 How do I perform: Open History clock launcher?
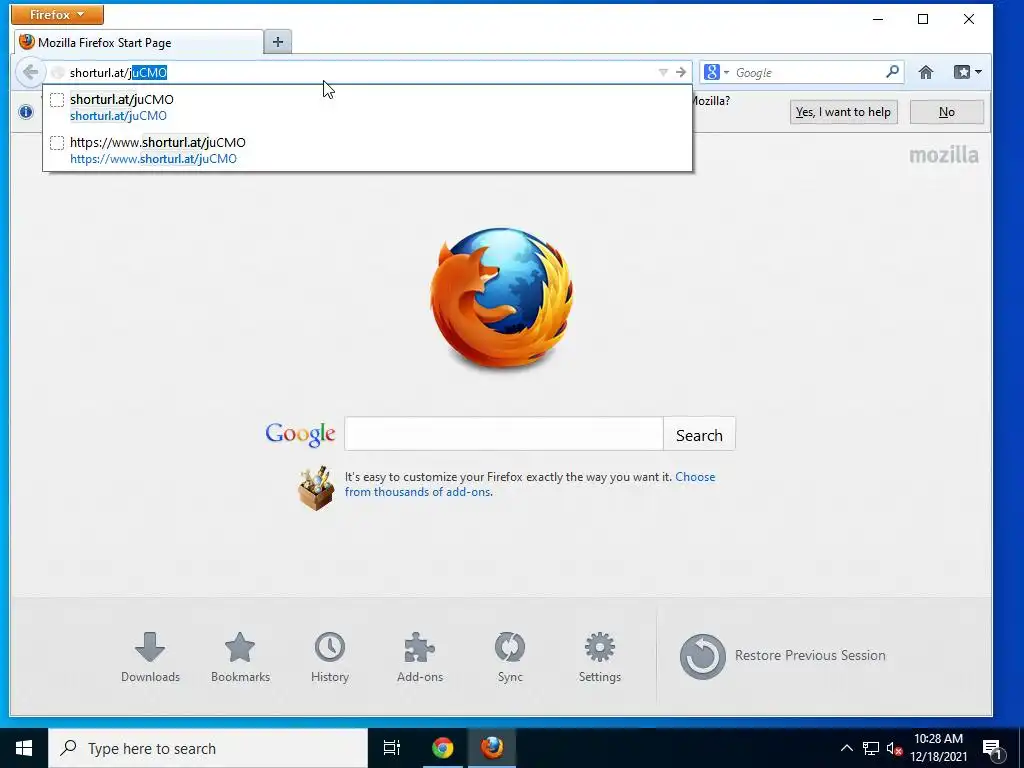pyautogui.click(x=330, y=657)
